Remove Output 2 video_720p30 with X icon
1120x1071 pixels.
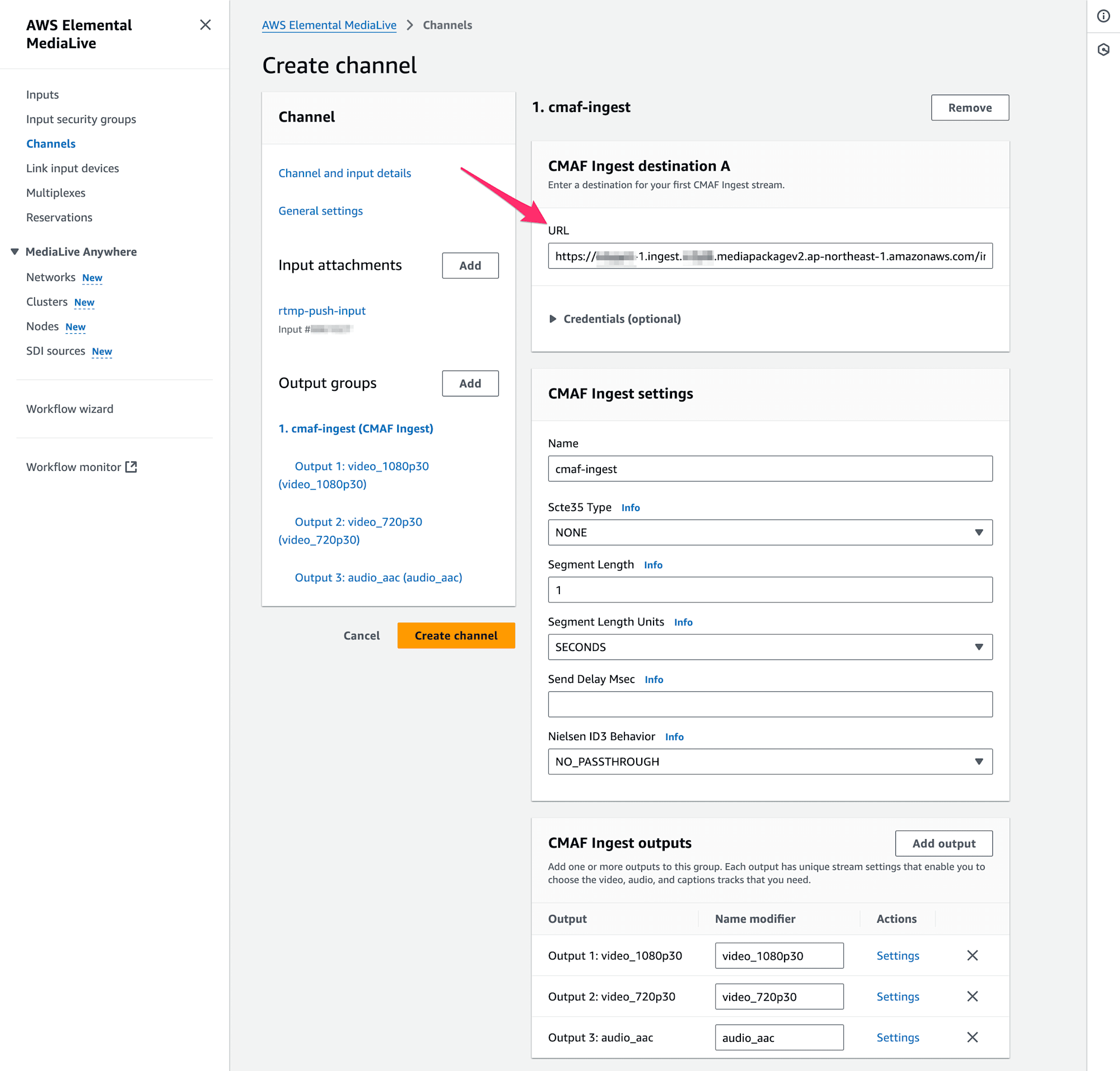(x=972, y=996)
